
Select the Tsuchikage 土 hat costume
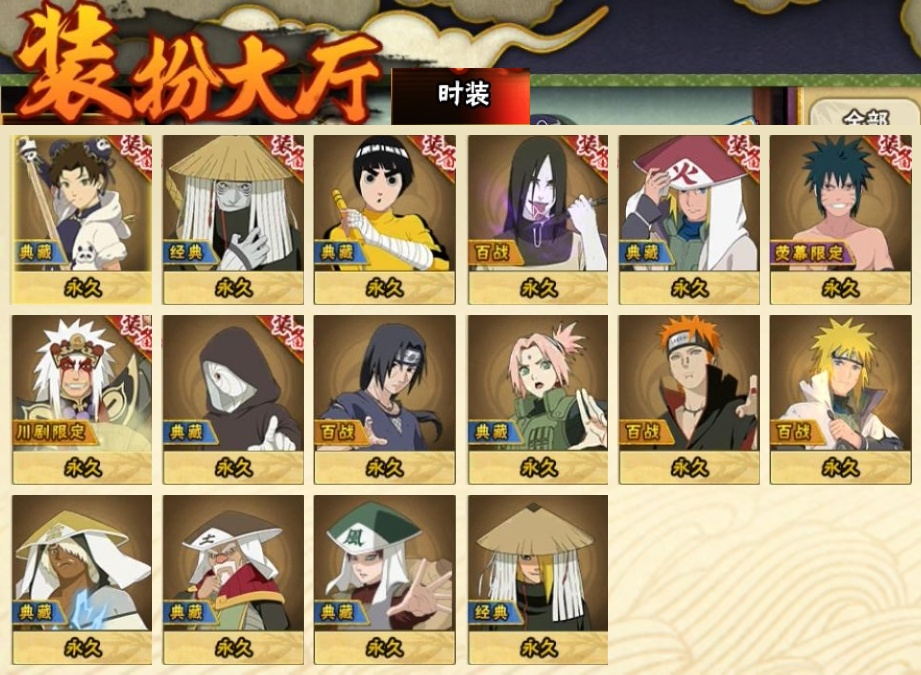[233, 580]
